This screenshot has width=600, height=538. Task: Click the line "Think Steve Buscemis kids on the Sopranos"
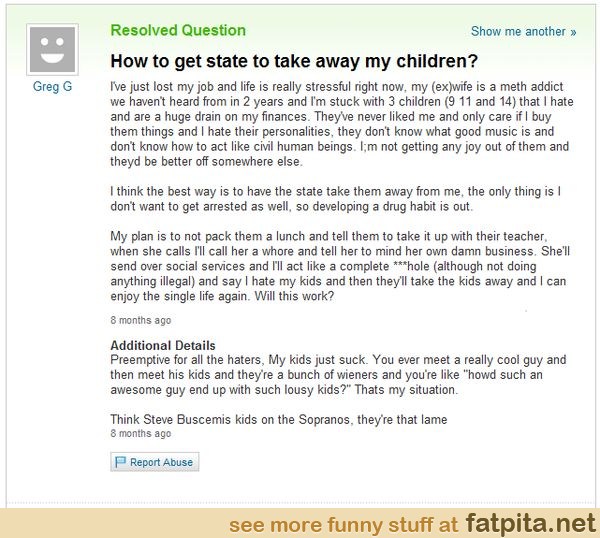pyautogui.click(x=279, y=419)
